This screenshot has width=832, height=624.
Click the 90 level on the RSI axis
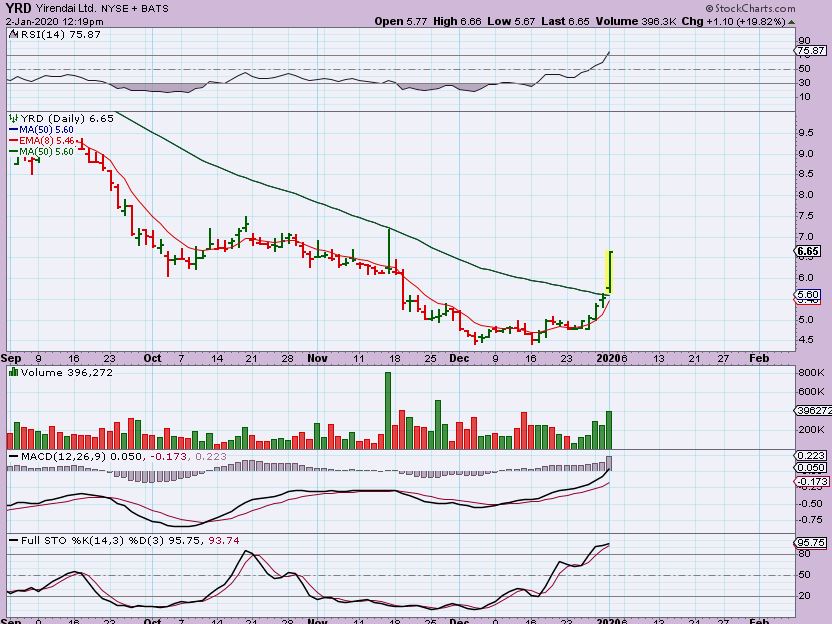pos(804,40)
